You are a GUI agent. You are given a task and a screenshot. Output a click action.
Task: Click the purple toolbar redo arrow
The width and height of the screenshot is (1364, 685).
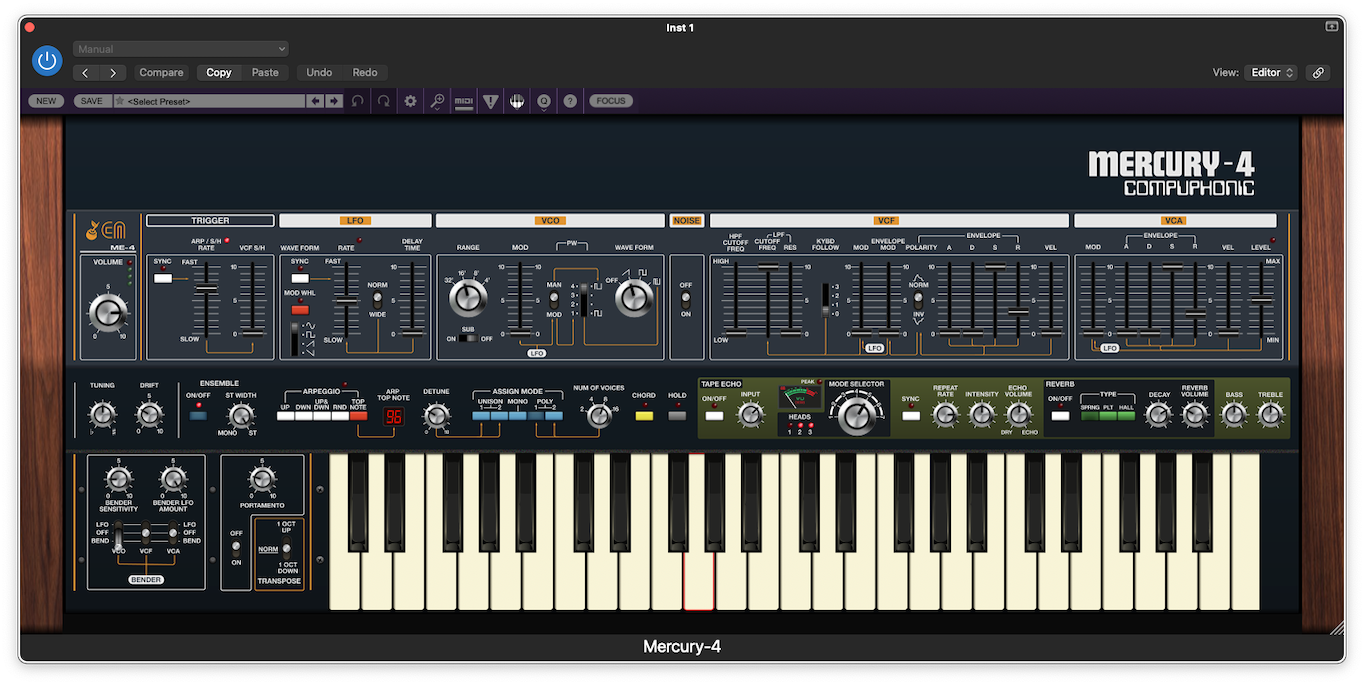(384, 101)
